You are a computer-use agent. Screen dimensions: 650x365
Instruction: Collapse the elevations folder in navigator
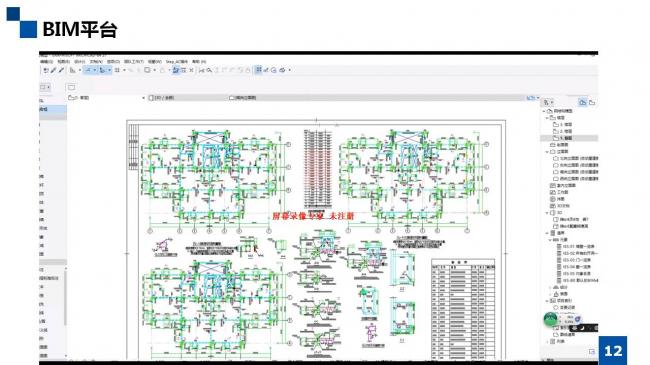point(547,152)
